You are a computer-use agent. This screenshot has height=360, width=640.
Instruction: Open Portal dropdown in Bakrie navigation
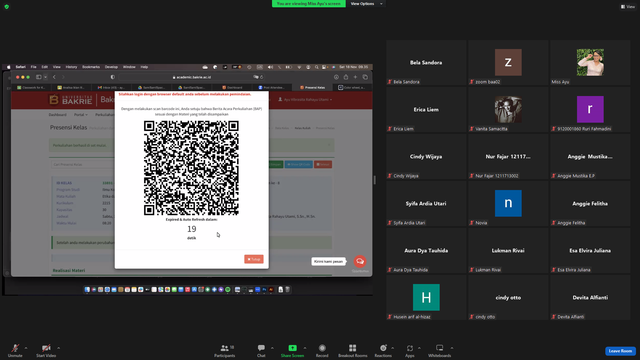(x=80, y=115)
